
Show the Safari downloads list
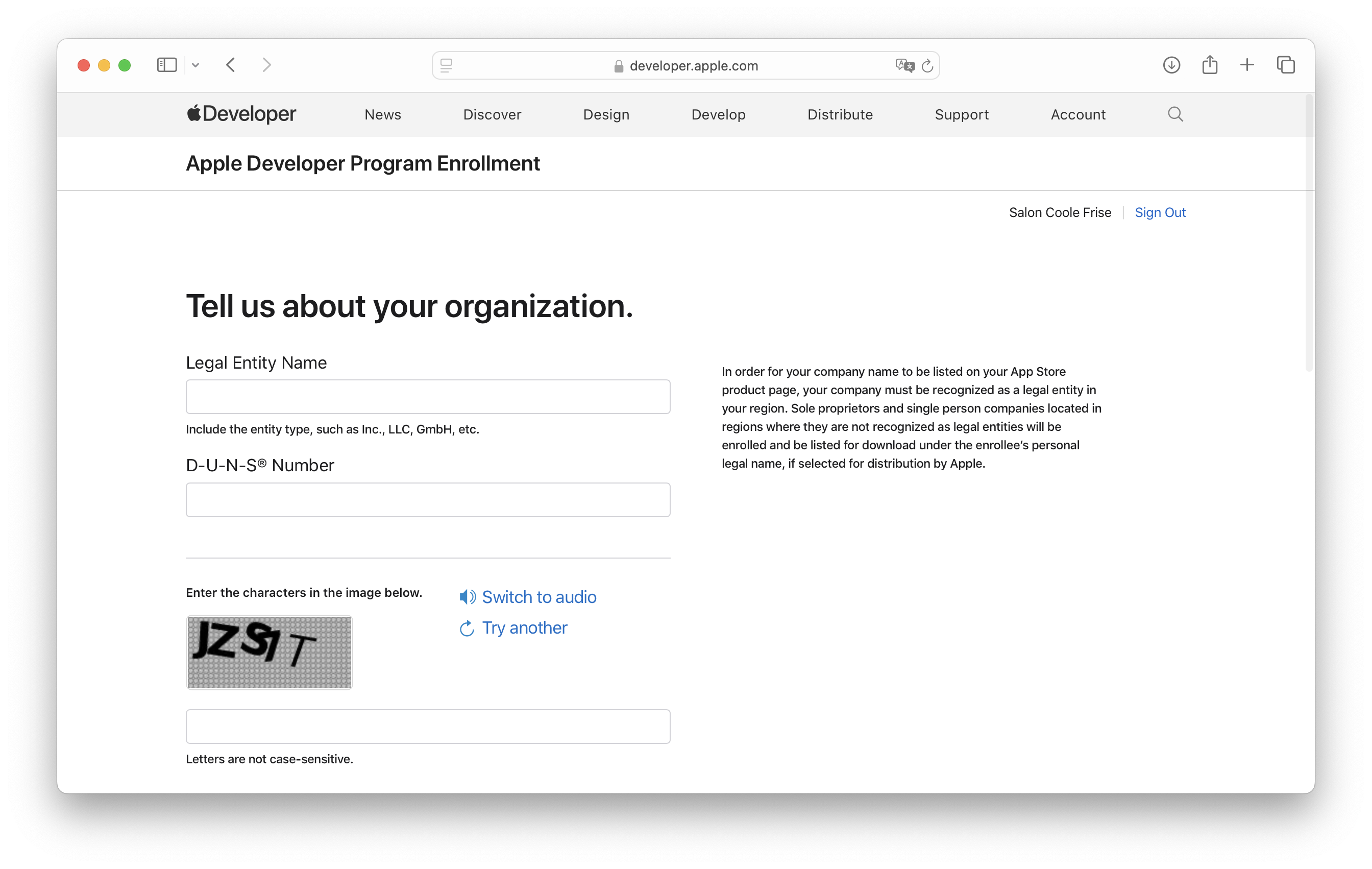(x=1171, y=65)
